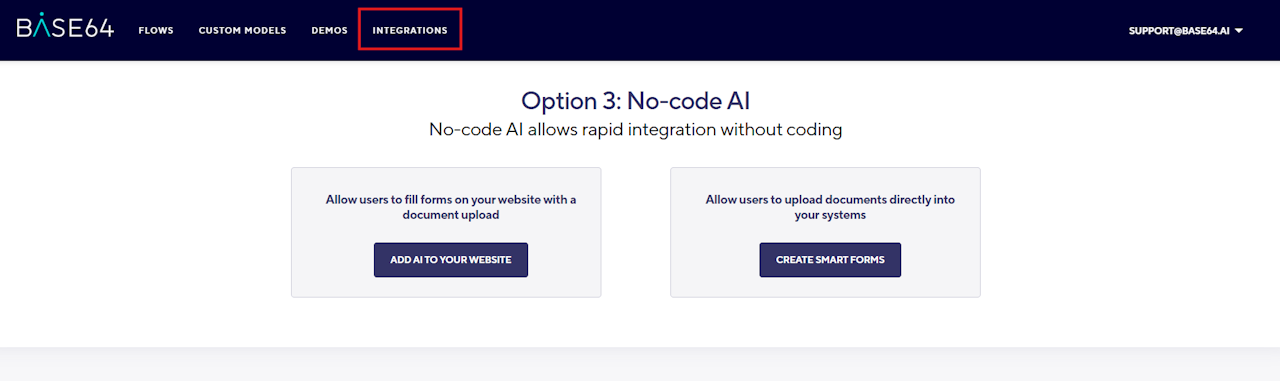This screenshot has width=1280, height=381.
Task: Select the highlighted Integrations tab
Action: (410, 31)
